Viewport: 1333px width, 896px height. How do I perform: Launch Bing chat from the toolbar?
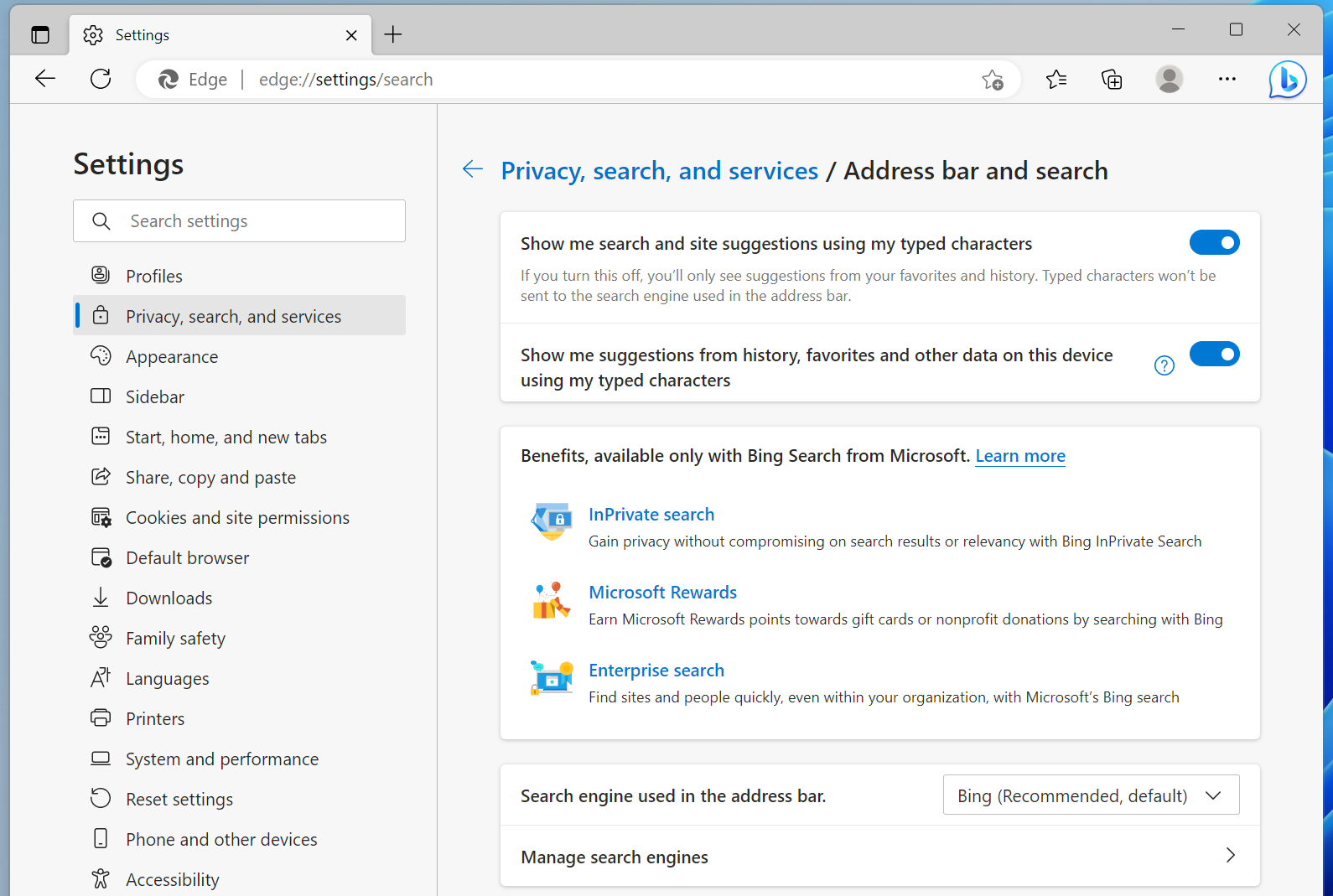pos(1288,80)
